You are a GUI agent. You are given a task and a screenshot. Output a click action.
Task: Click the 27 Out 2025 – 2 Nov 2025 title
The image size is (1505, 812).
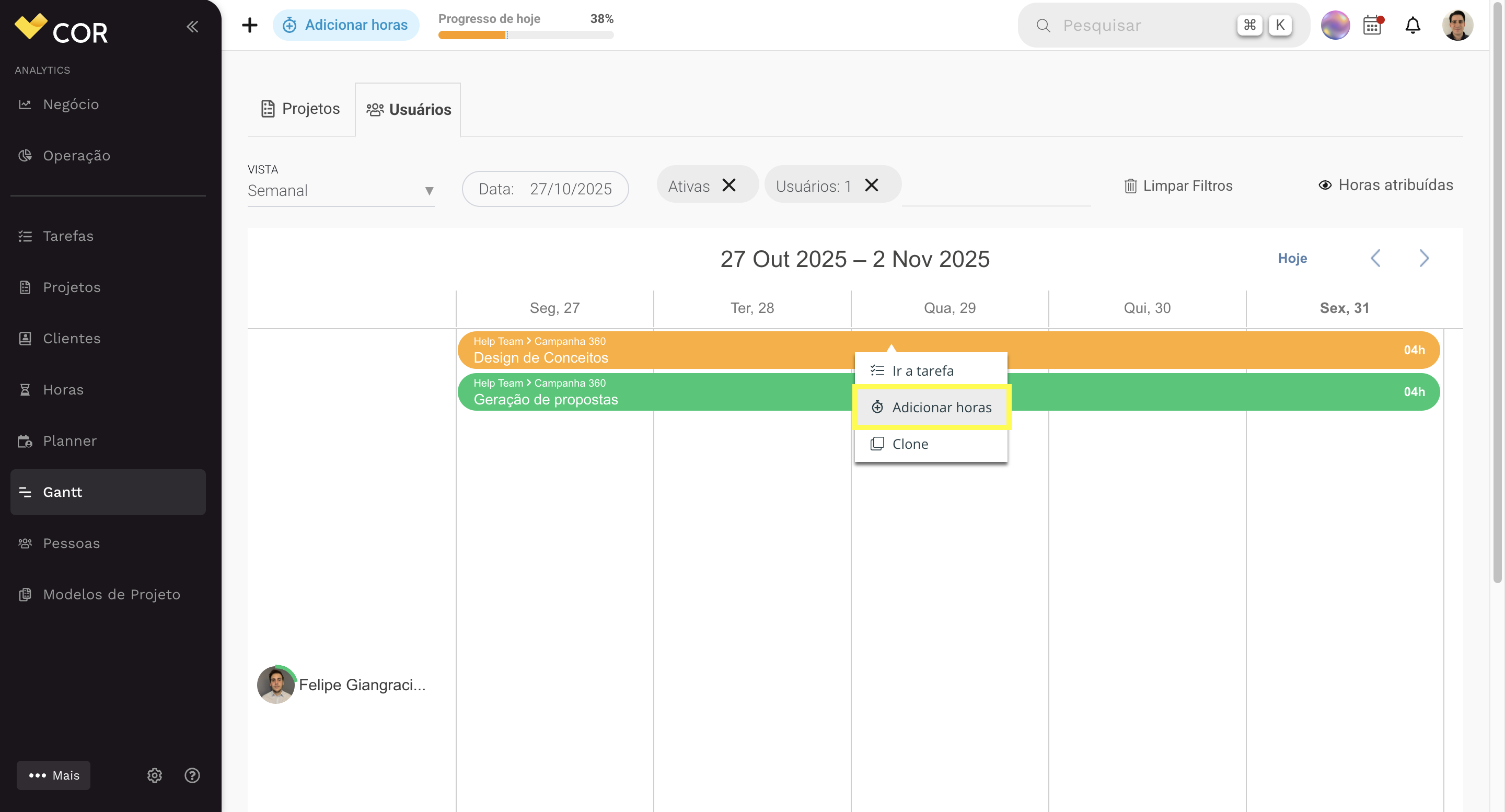click(x=855, y=259)
